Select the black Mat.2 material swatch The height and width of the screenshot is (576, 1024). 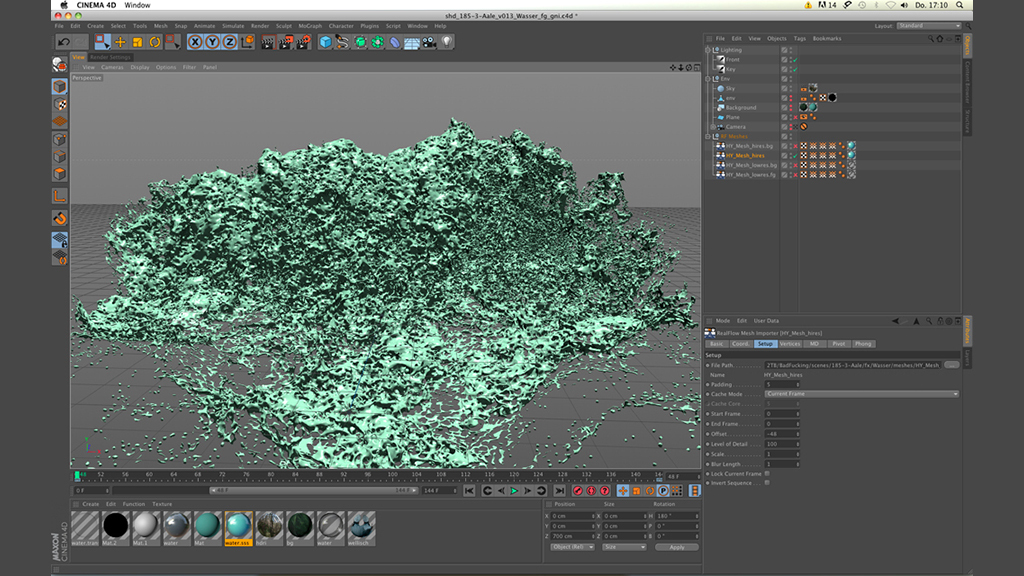(x=115, y=525)
